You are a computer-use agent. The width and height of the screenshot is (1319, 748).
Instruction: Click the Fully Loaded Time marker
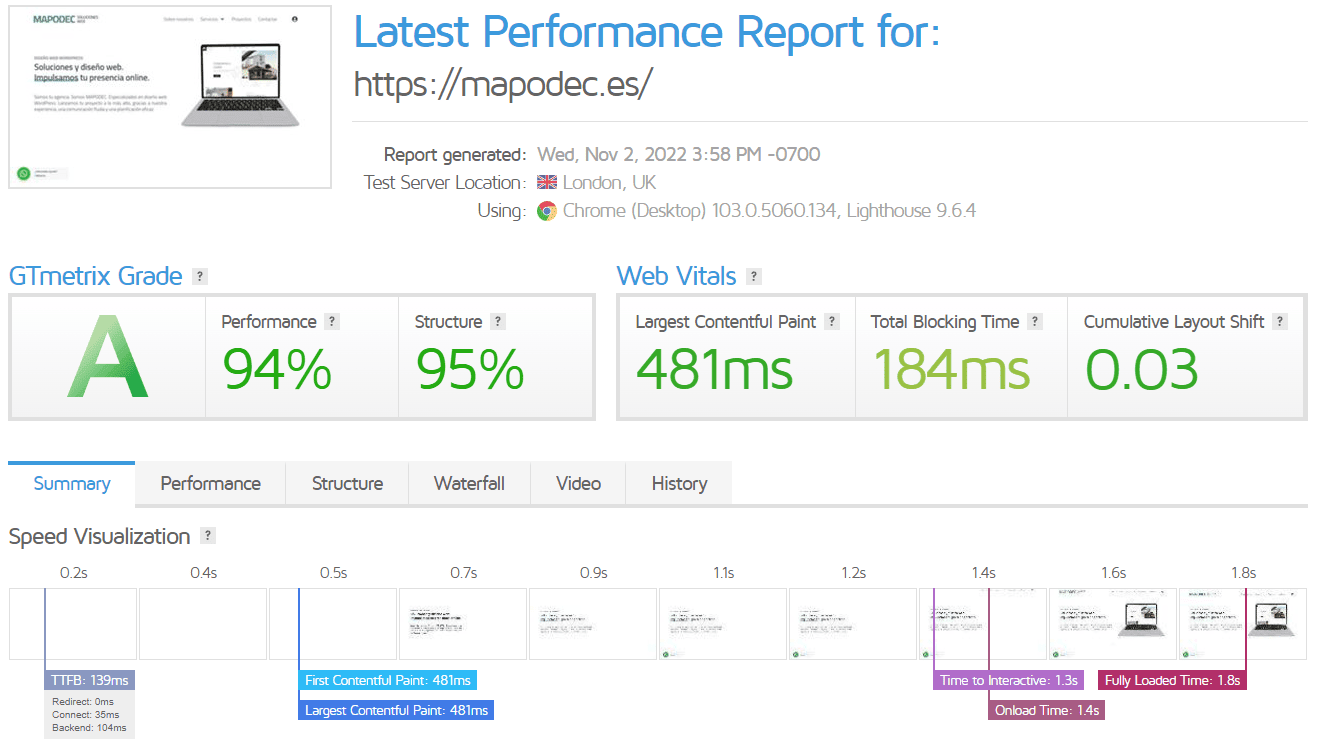tap(1172, 681)
